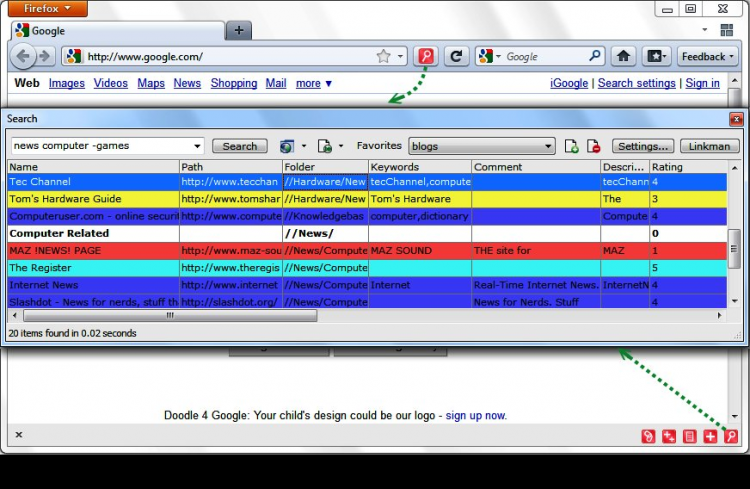Expand the arrow next to the page-arrow icon
Screen dimensions: 750x489
[x=341, y=146]
